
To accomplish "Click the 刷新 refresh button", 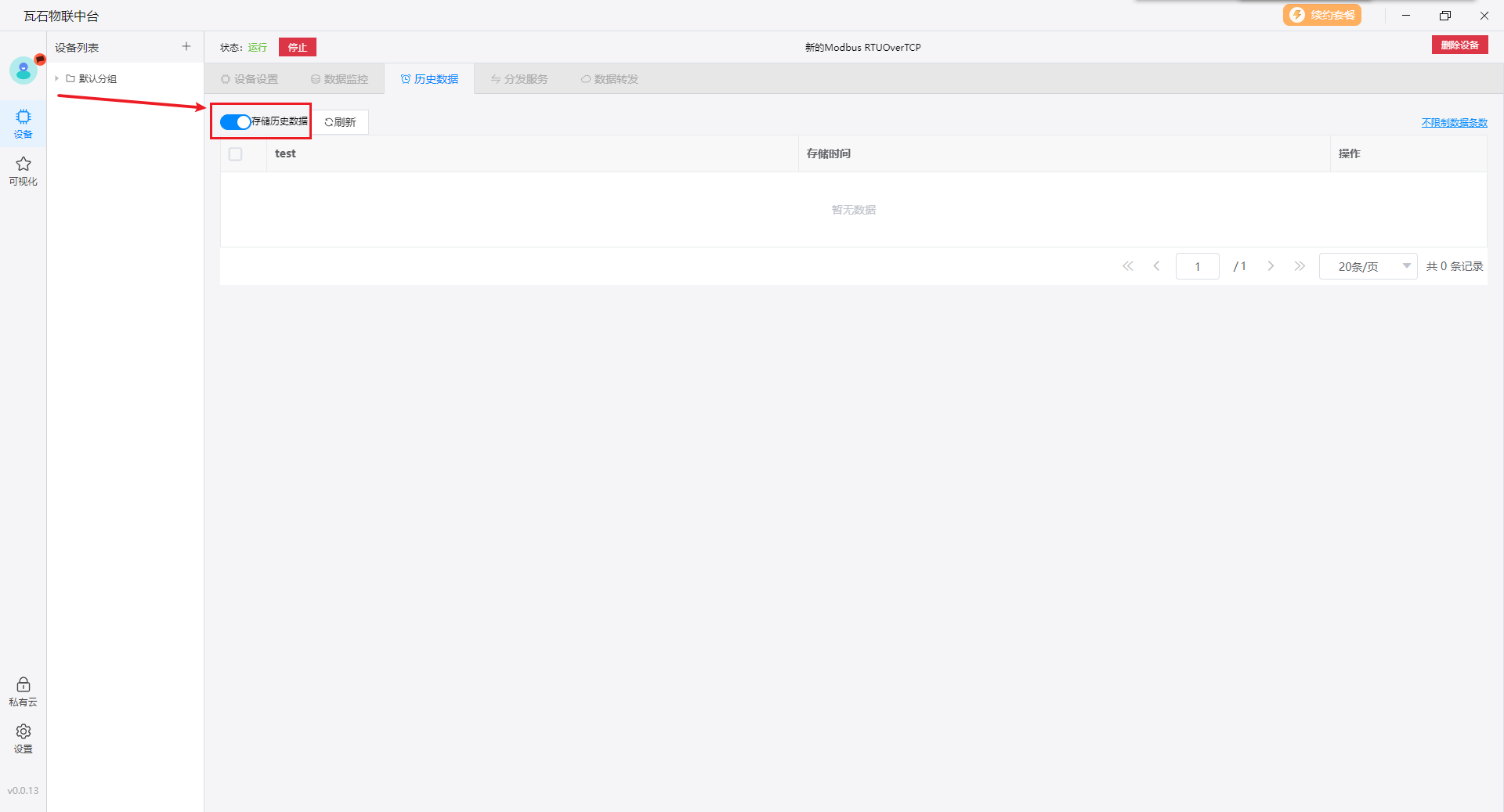I will [341, 122].
